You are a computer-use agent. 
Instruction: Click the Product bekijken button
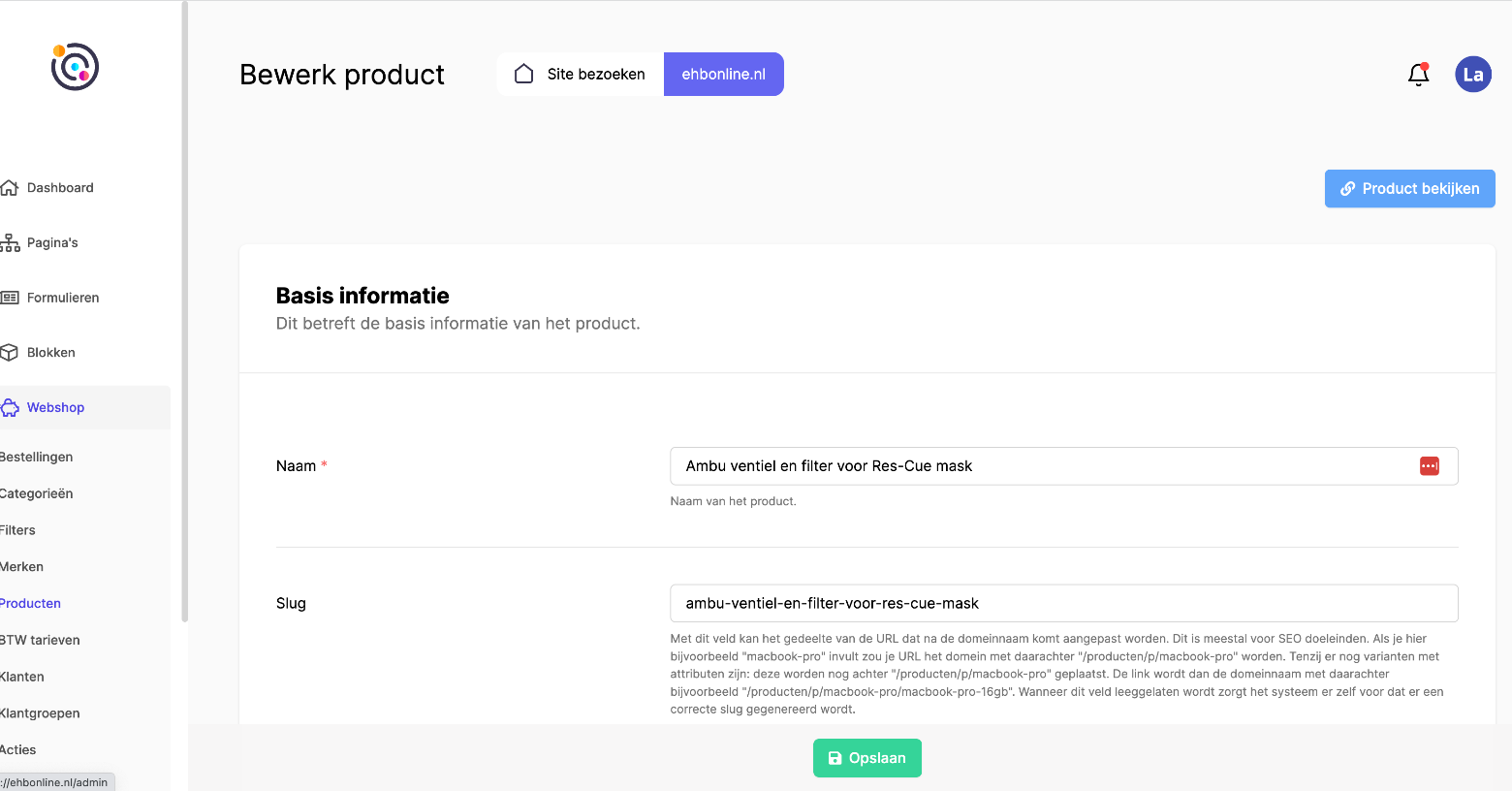tap(1409, 189)
